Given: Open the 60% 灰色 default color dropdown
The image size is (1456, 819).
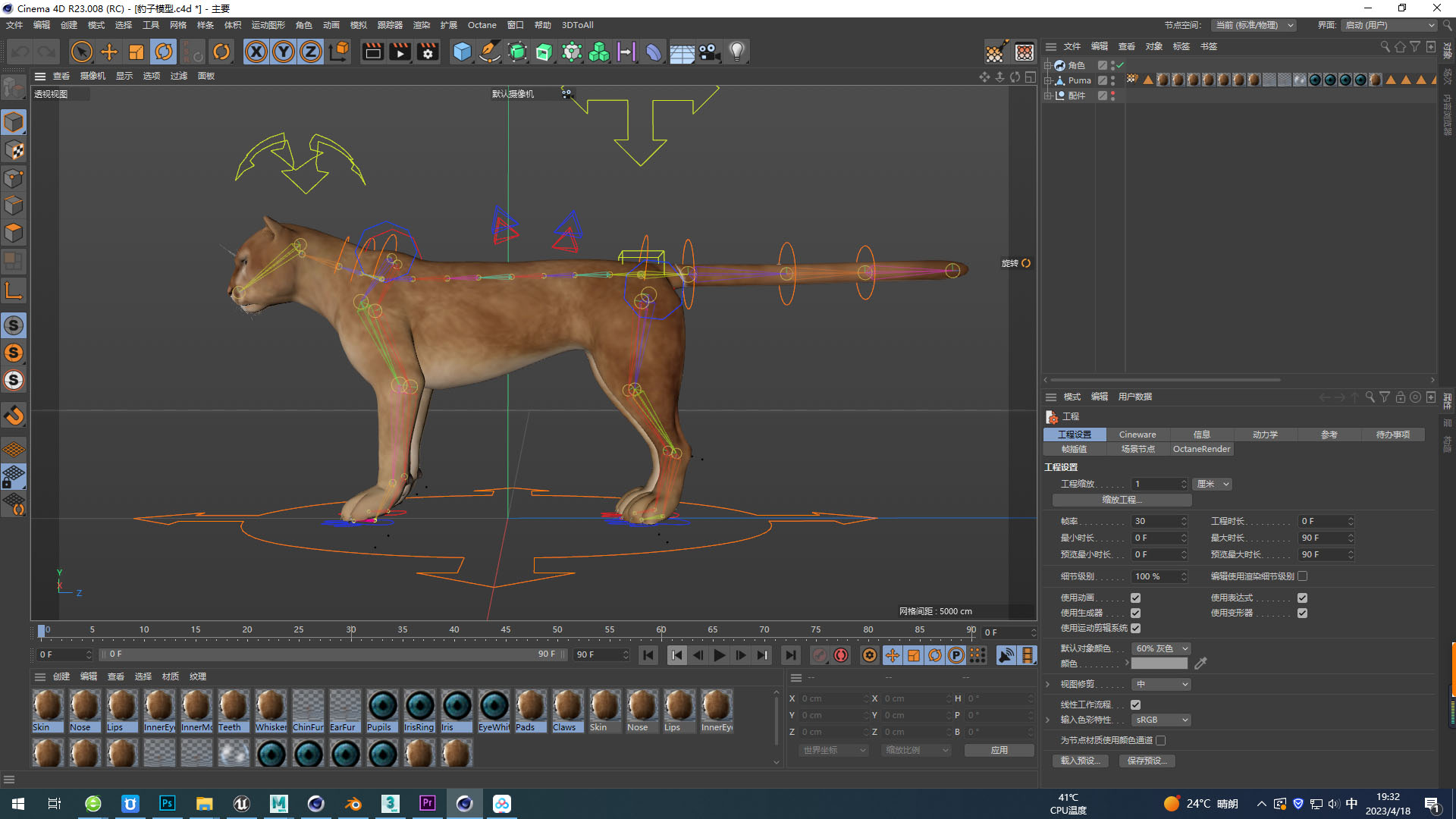Looking at the screenshot, I should point(1161,648).
